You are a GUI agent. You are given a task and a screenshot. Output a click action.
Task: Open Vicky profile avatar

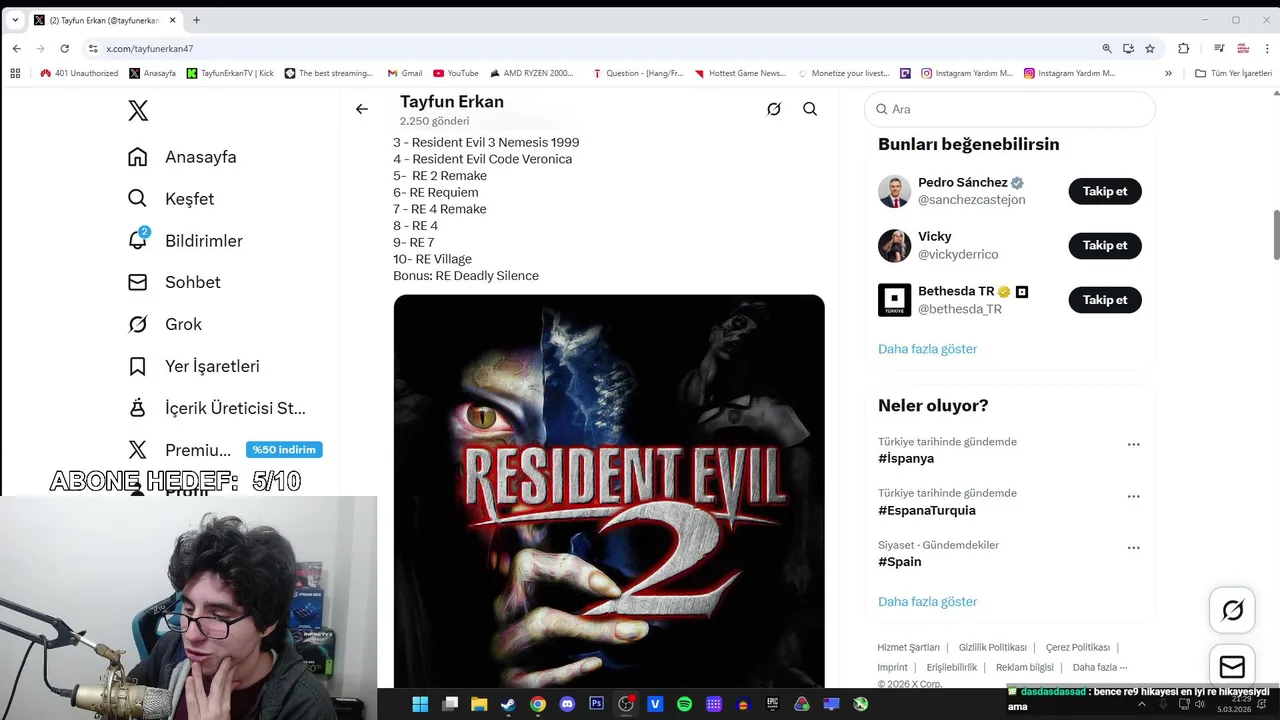[894, 245]
